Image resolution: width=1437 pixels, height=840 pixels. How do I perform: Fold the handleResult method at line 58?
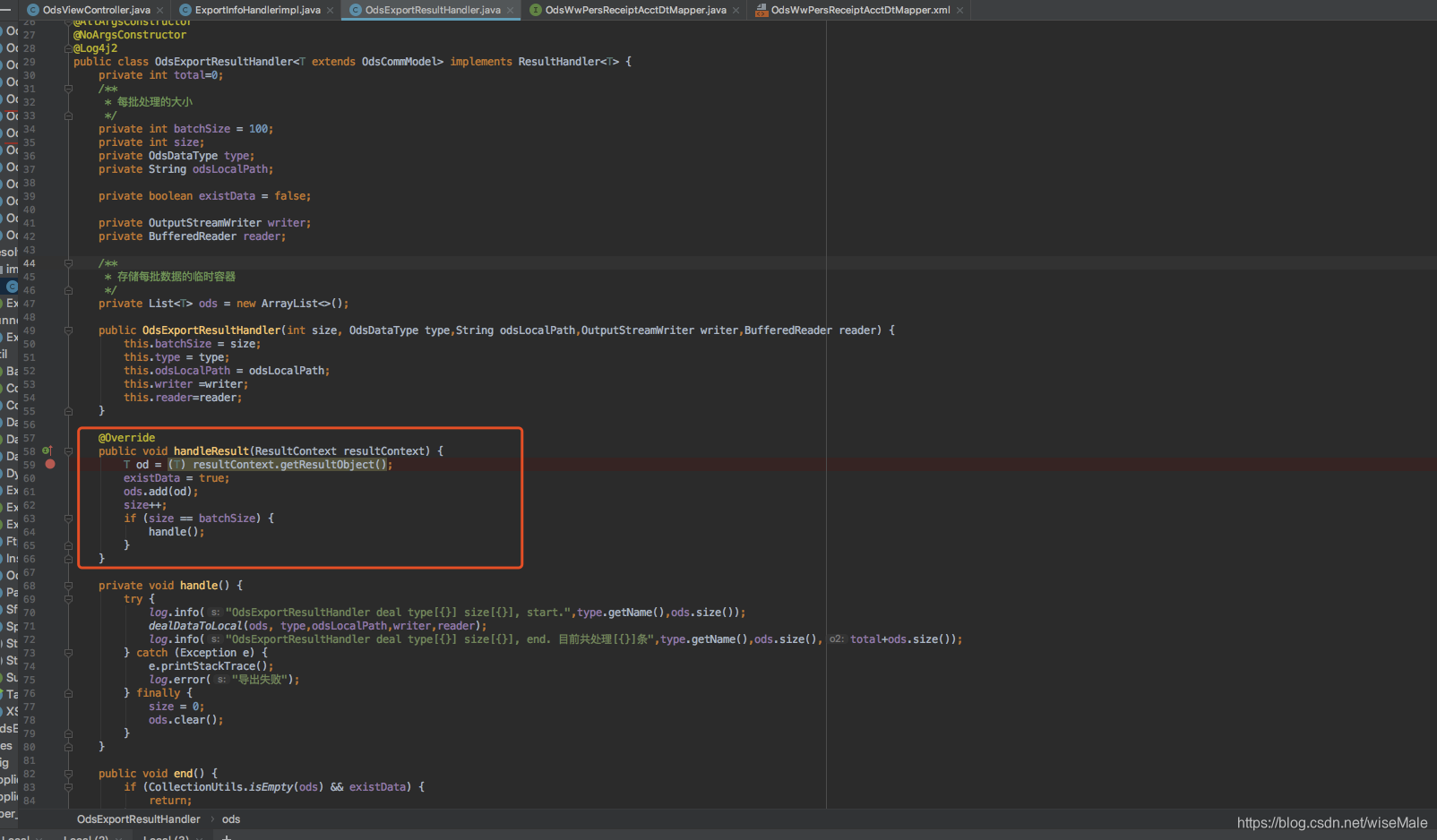(x=68, y=451)
